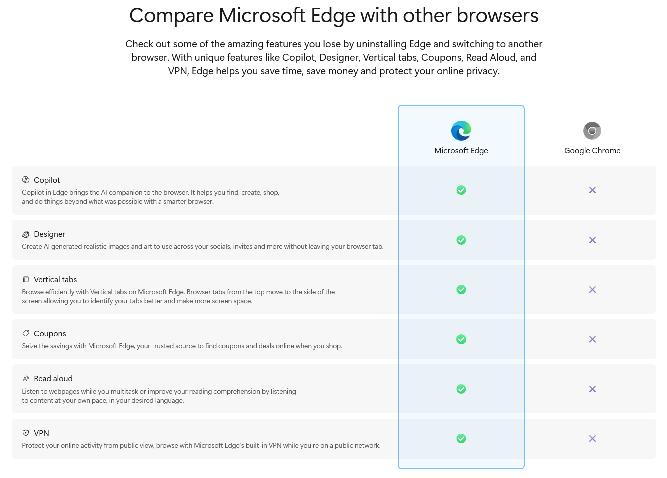
Task: Click the Vertical tabs feature icon
Action: [25, 280]
